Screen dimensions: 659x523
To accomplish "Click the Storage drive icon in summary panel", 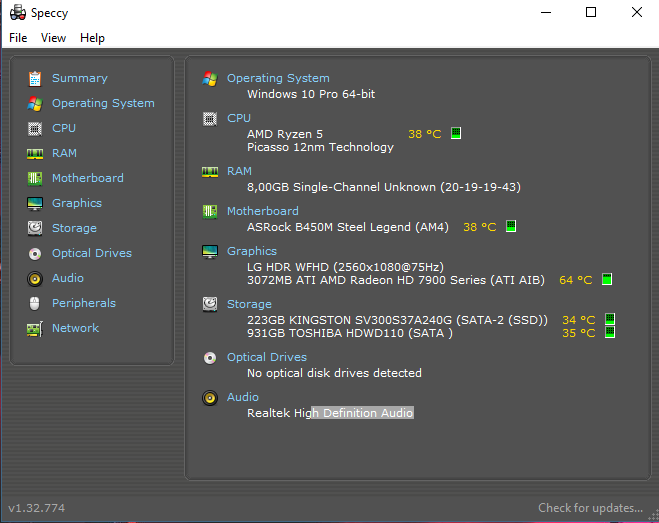I will pyautogui.click(x=210, y=304).
